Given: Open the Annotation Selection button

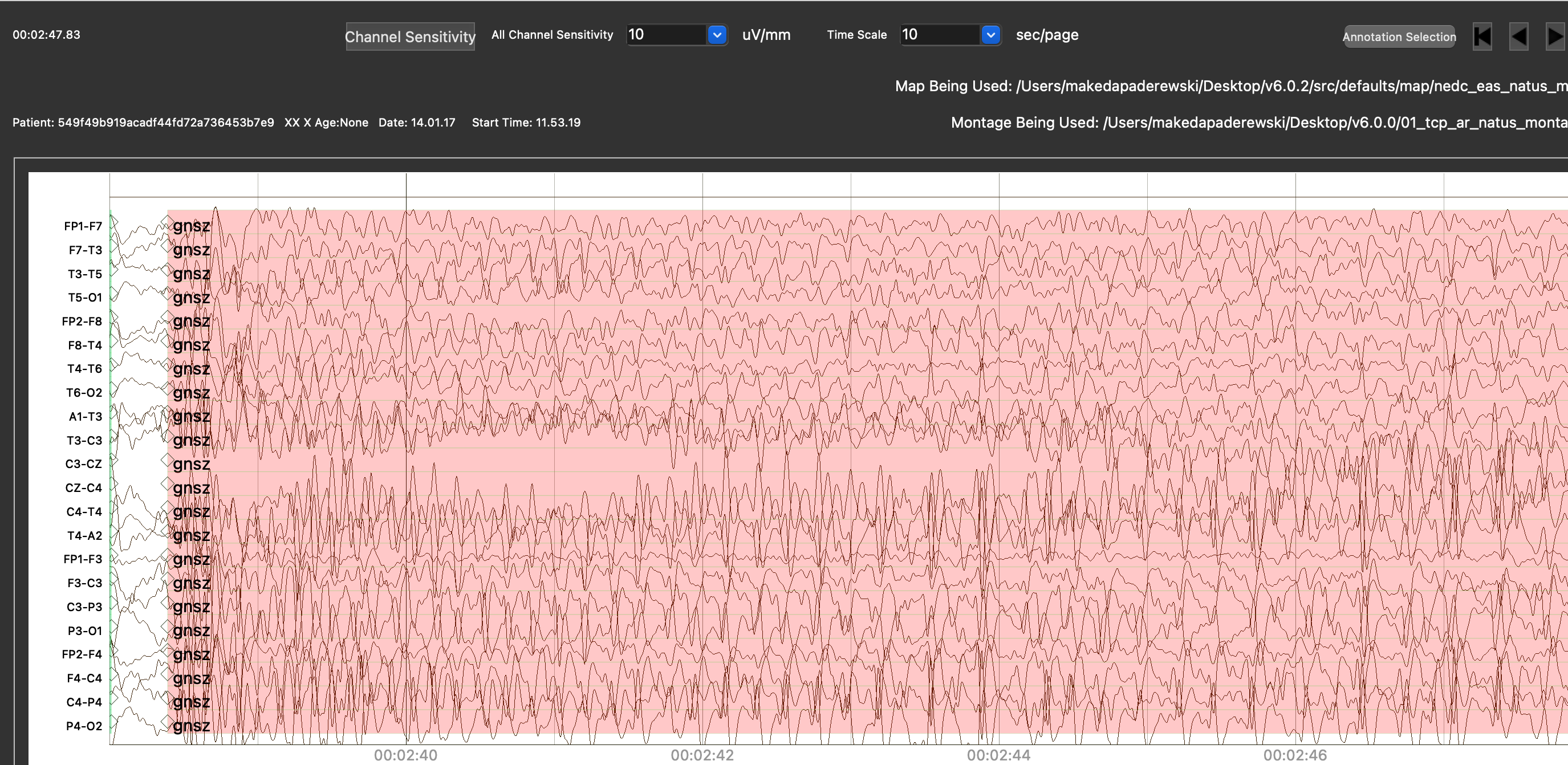Looking at the screenshot, I should pyautogui.click(x=1399, y=36).
